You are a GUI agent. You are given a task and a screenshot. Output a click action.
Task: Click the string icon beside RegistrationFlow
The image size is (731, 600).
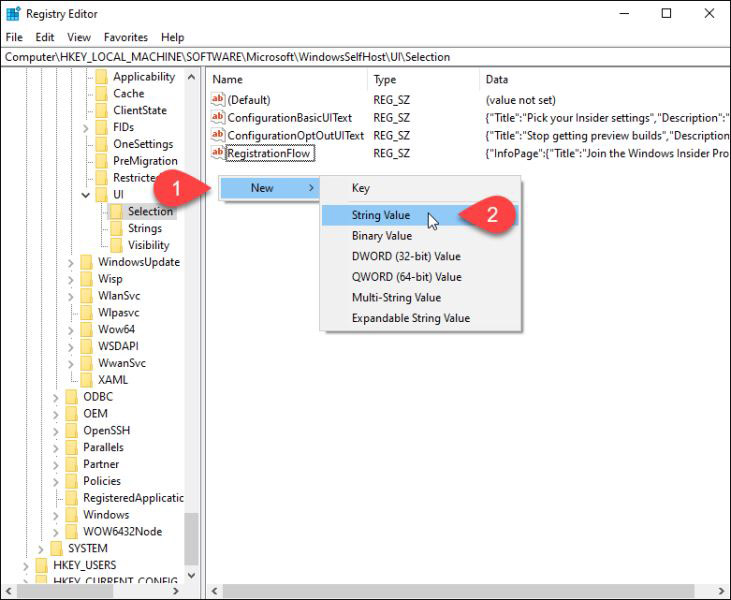coord(218,153)
